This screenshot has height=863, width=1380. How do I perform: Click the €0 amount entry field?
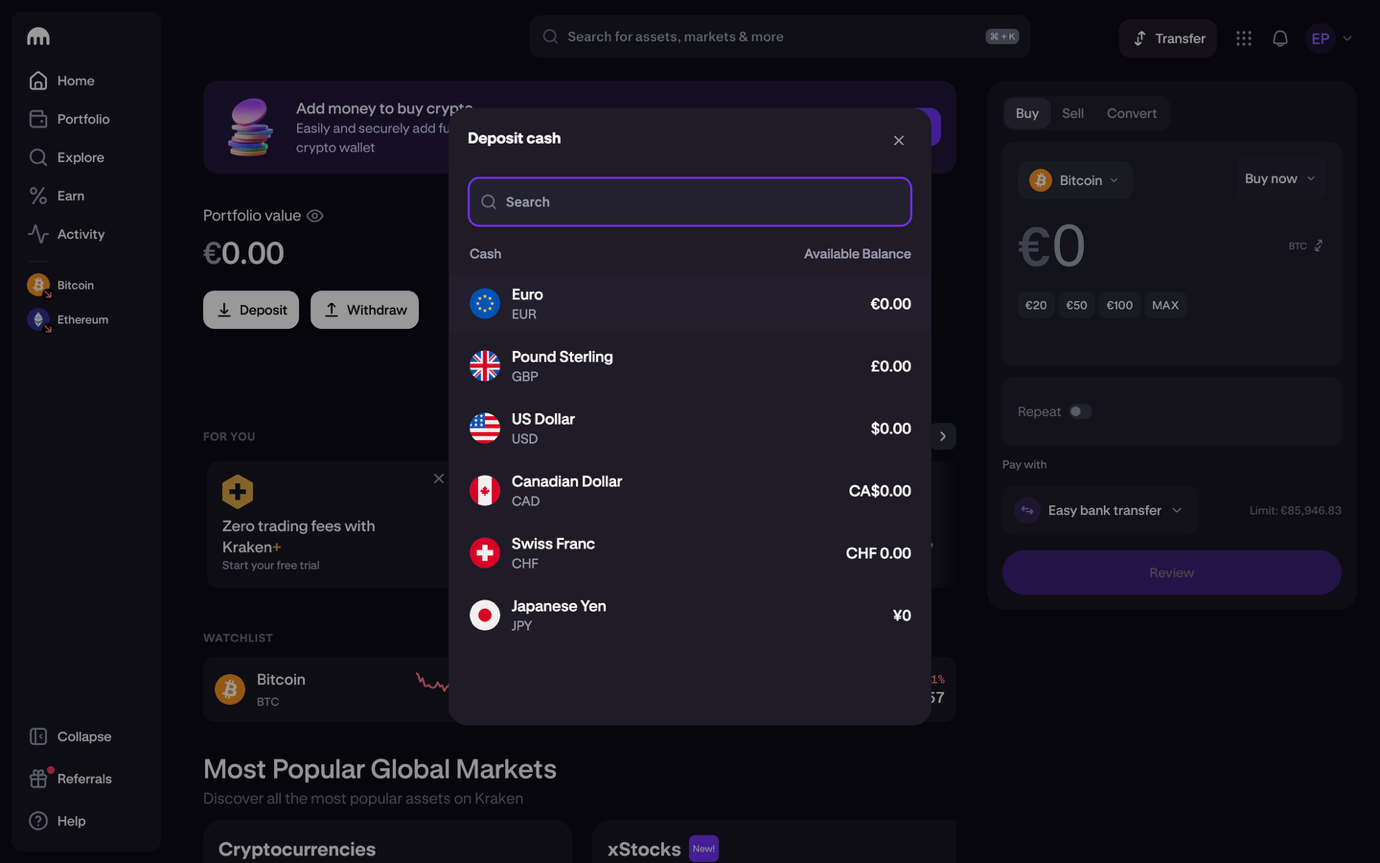pos(1052,246)
